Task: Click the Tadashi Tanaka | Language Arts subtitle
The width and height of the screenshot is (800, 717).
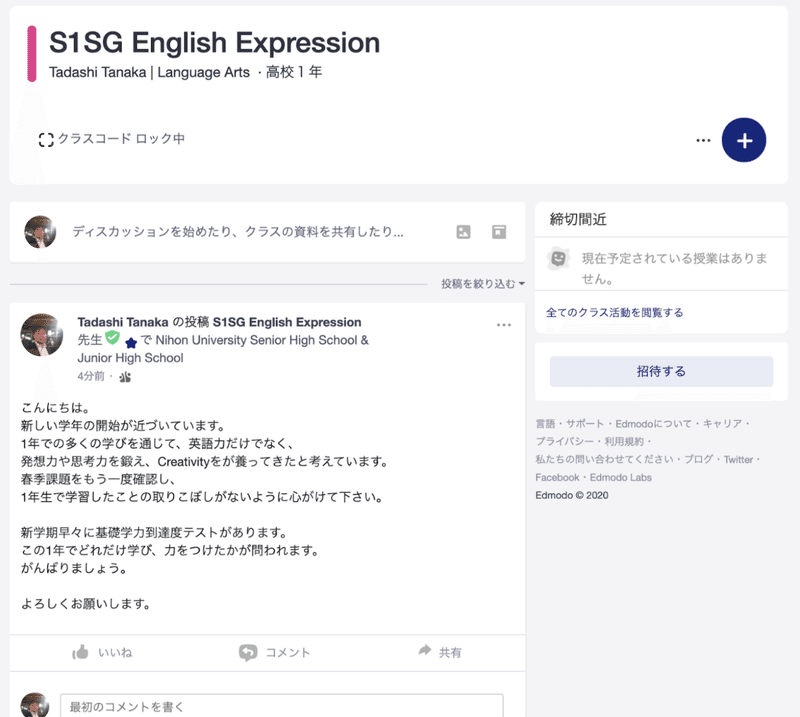Action: [149, 72]
